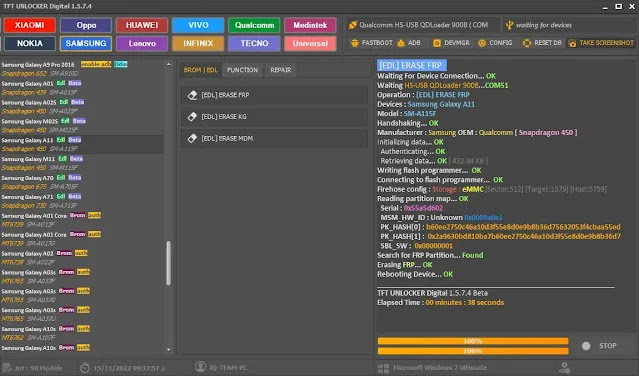Click the account icon at status bar end
Viewport: 639px width, 376px height.
564,368
